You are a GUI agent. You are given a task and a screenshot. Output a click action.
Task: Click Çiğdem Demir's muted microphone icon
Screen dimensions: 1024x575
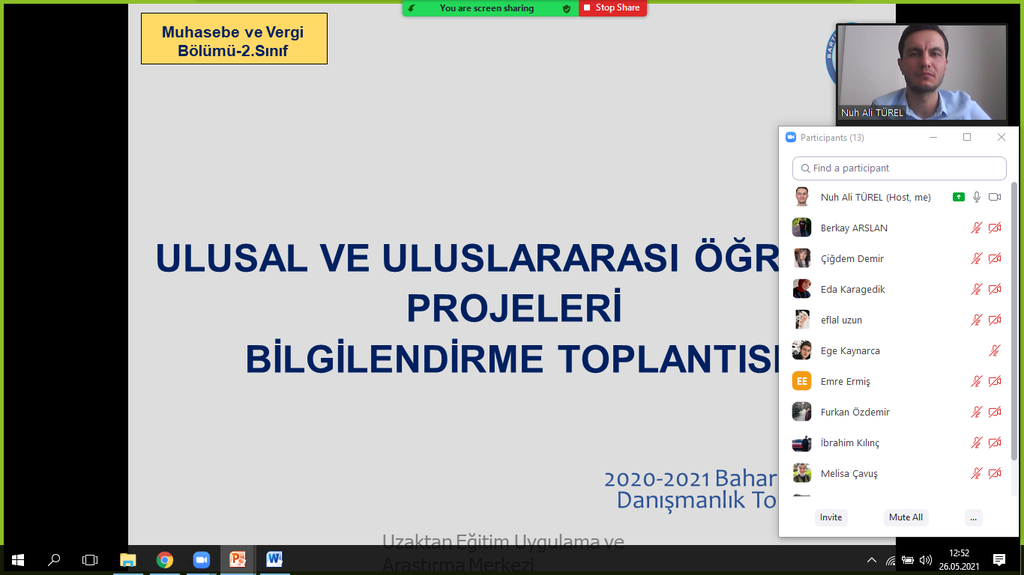click(x=976, y=258)
